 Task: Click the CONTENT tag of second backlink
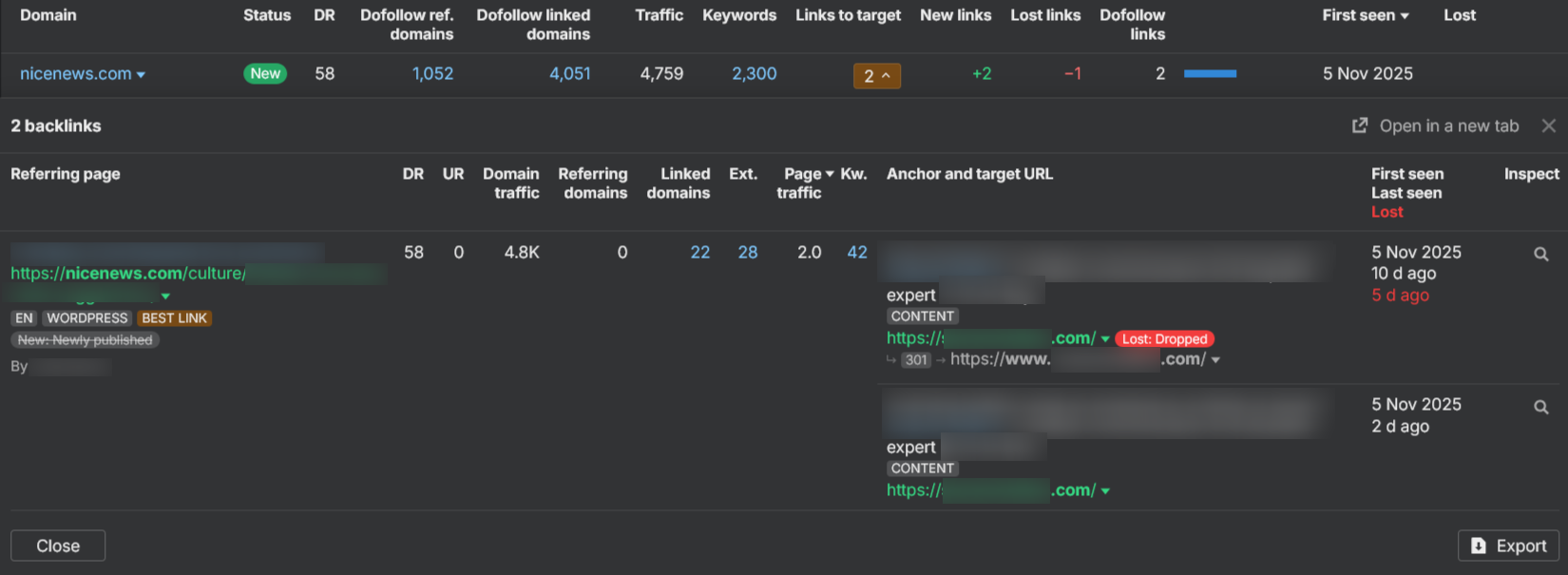coord(923,469)
